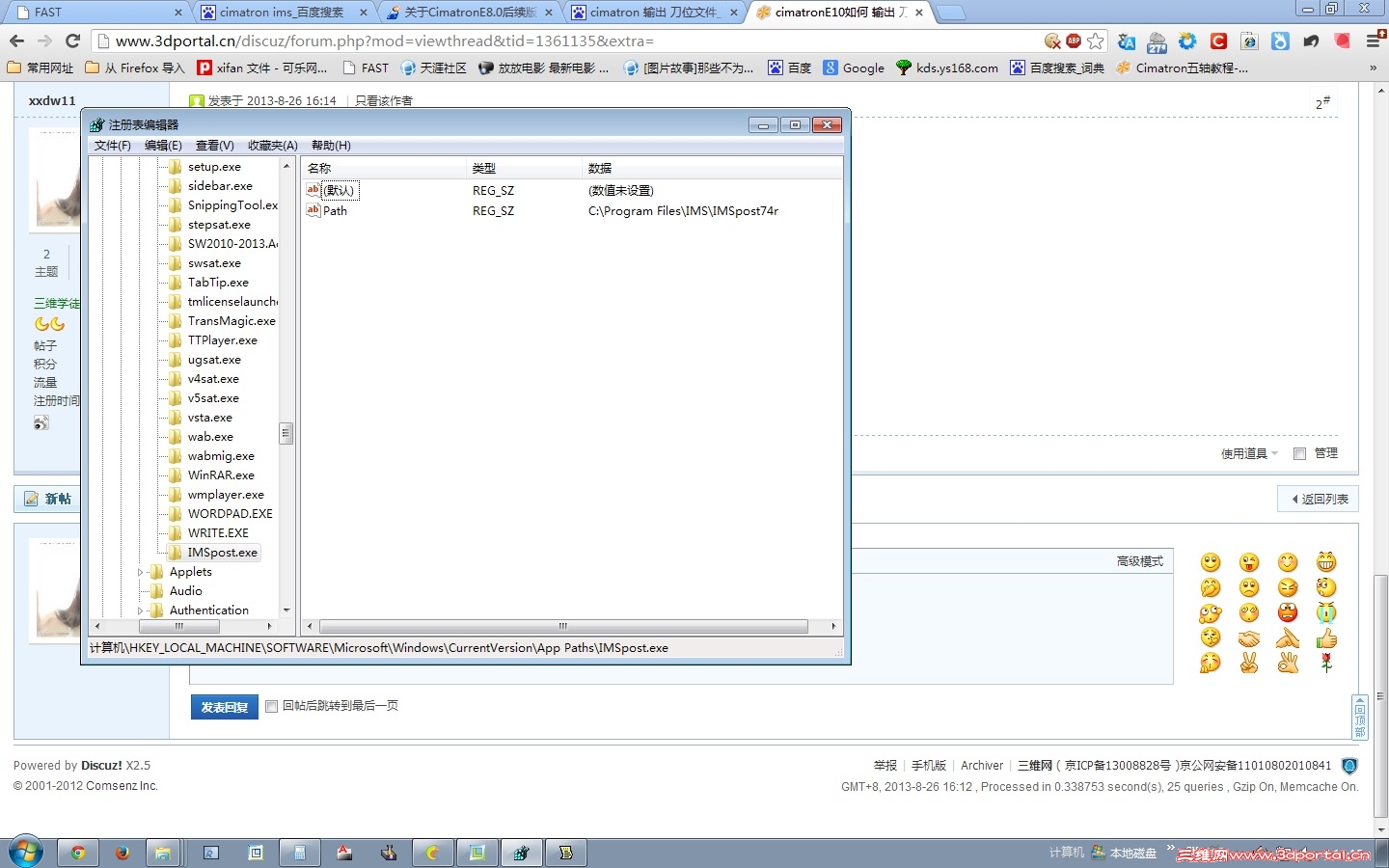Click the 数据 column header
Image resolution: width=1389 pixels, height=868 pixels.
click(x=712, y=168)
